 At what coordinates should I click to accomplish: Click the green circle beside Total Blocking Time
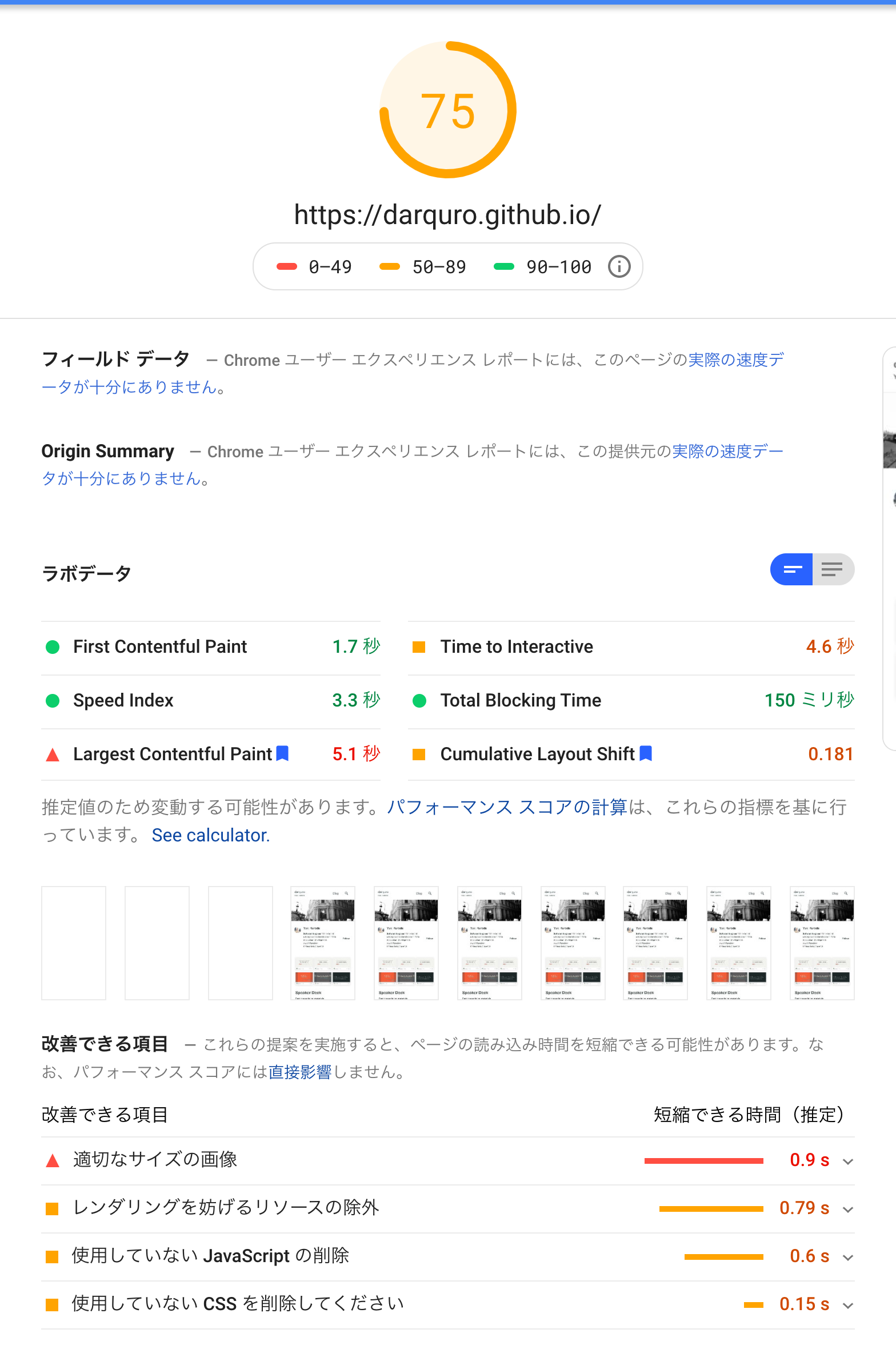click(x=419, y=700)
